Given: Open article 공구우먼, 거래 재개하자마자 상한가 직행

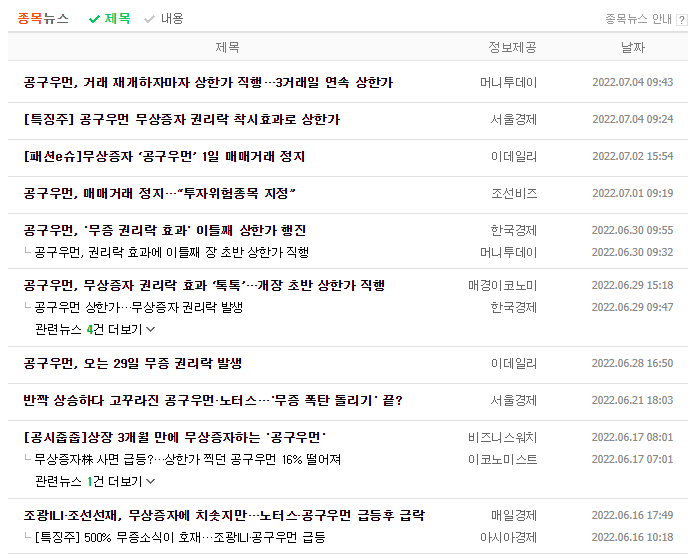Looking at the screenshot, I should point(208,83).
